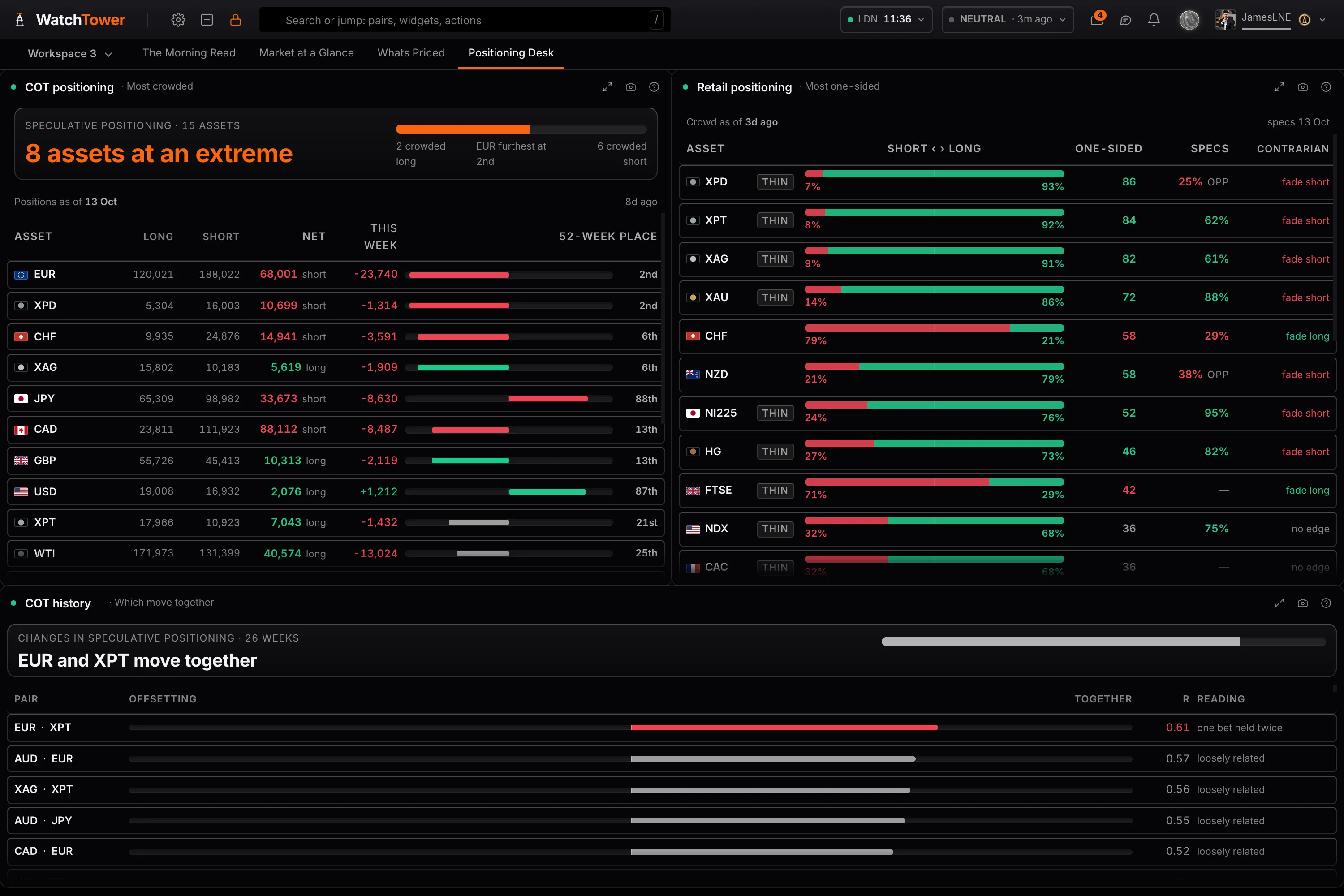Sort by the ONE-SIDED column header
This screenshot has height=896, width=1344.
pyautogui.click(x=1108, y=149)
